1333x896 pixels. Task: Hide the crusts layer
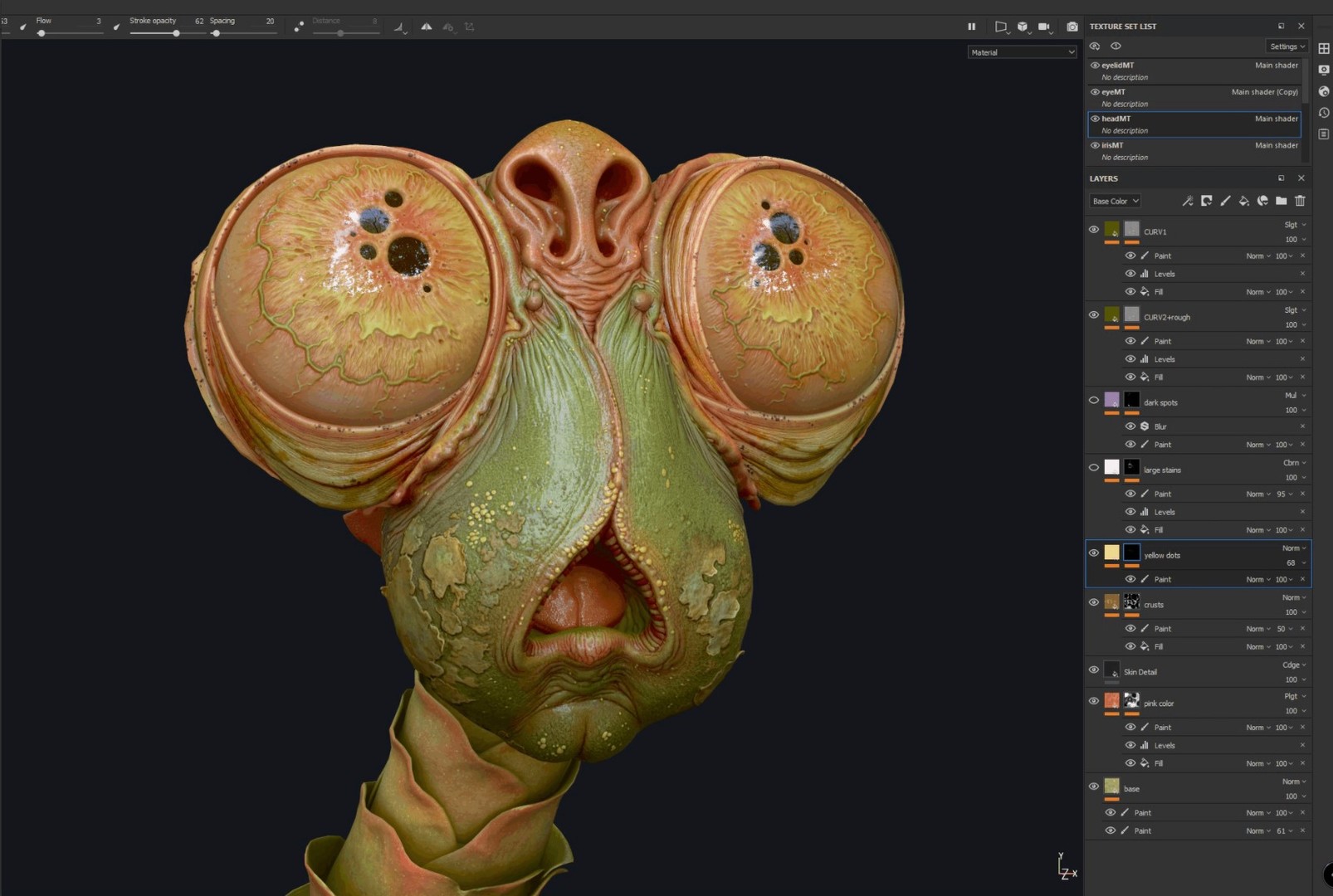pyautogui.click(x=1094, y=601)
